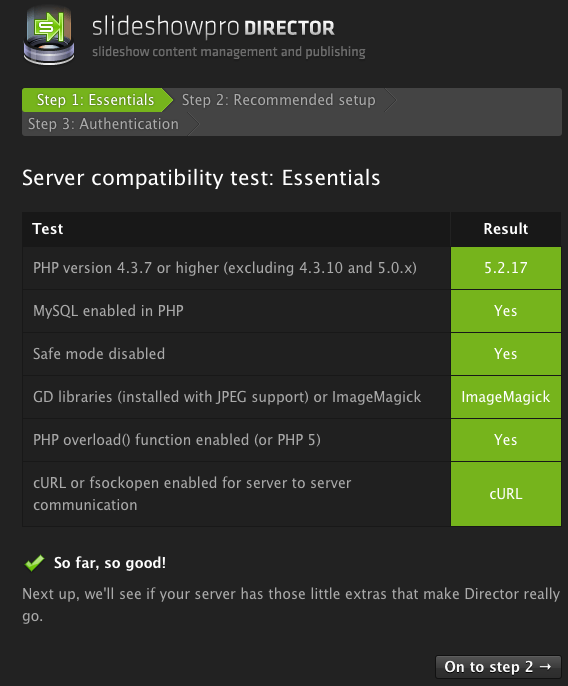
Task: Click Server compatibility test: Essentials heading
Action: click(201, 178)
